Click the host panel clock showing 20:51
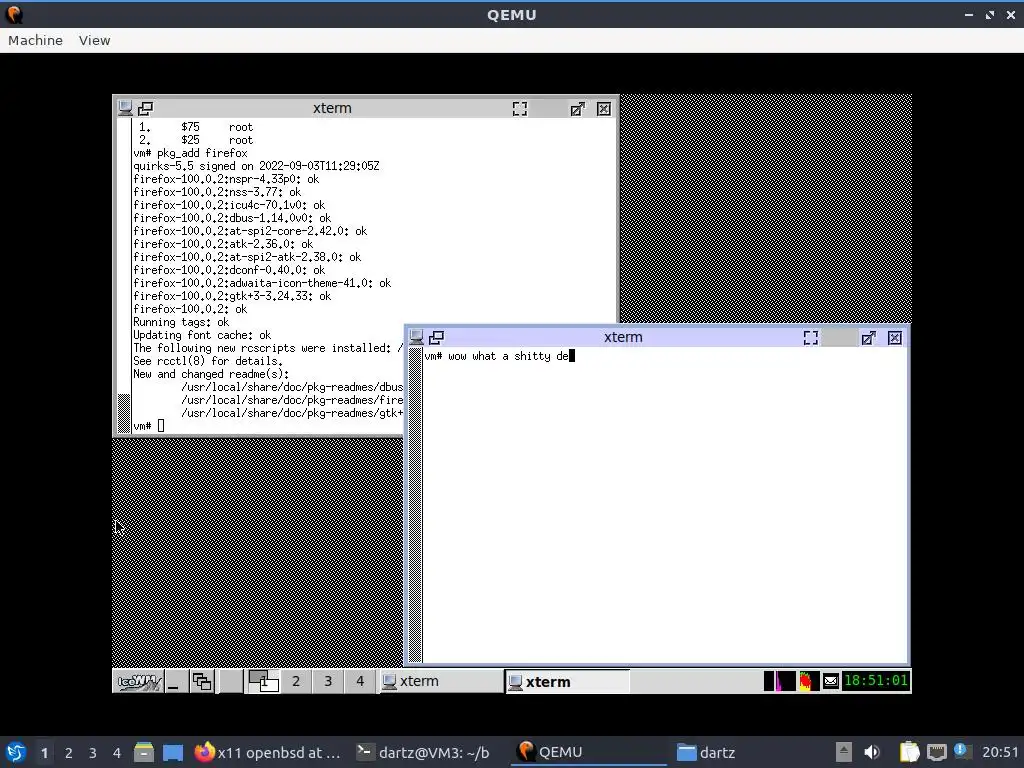Screen dimensions: 1024x768 1000,752
